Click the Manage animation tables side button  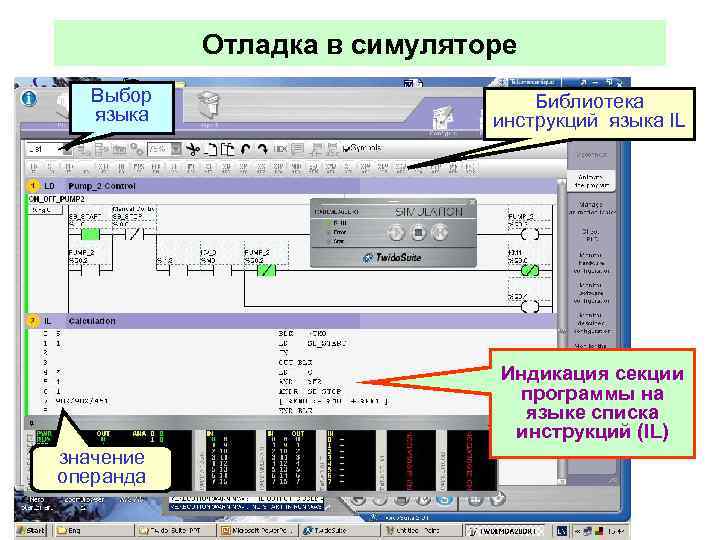[x=591, y=208]
